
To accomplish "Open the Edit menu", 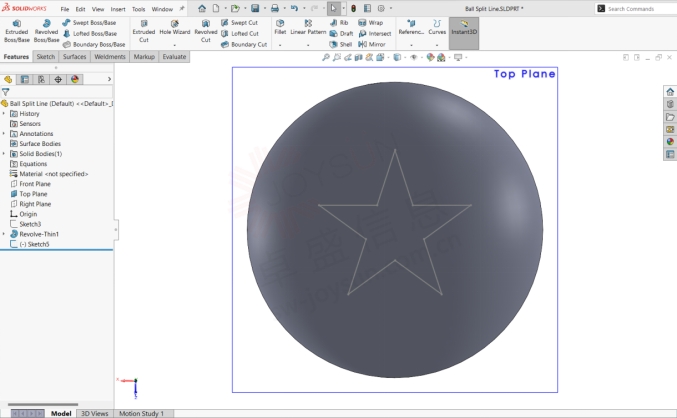I will tap(80, 9).
